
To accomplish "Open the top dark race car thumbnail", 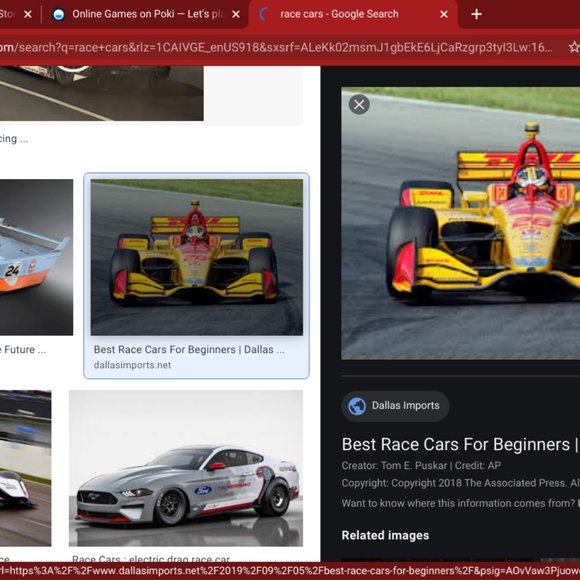I will 101,93.
